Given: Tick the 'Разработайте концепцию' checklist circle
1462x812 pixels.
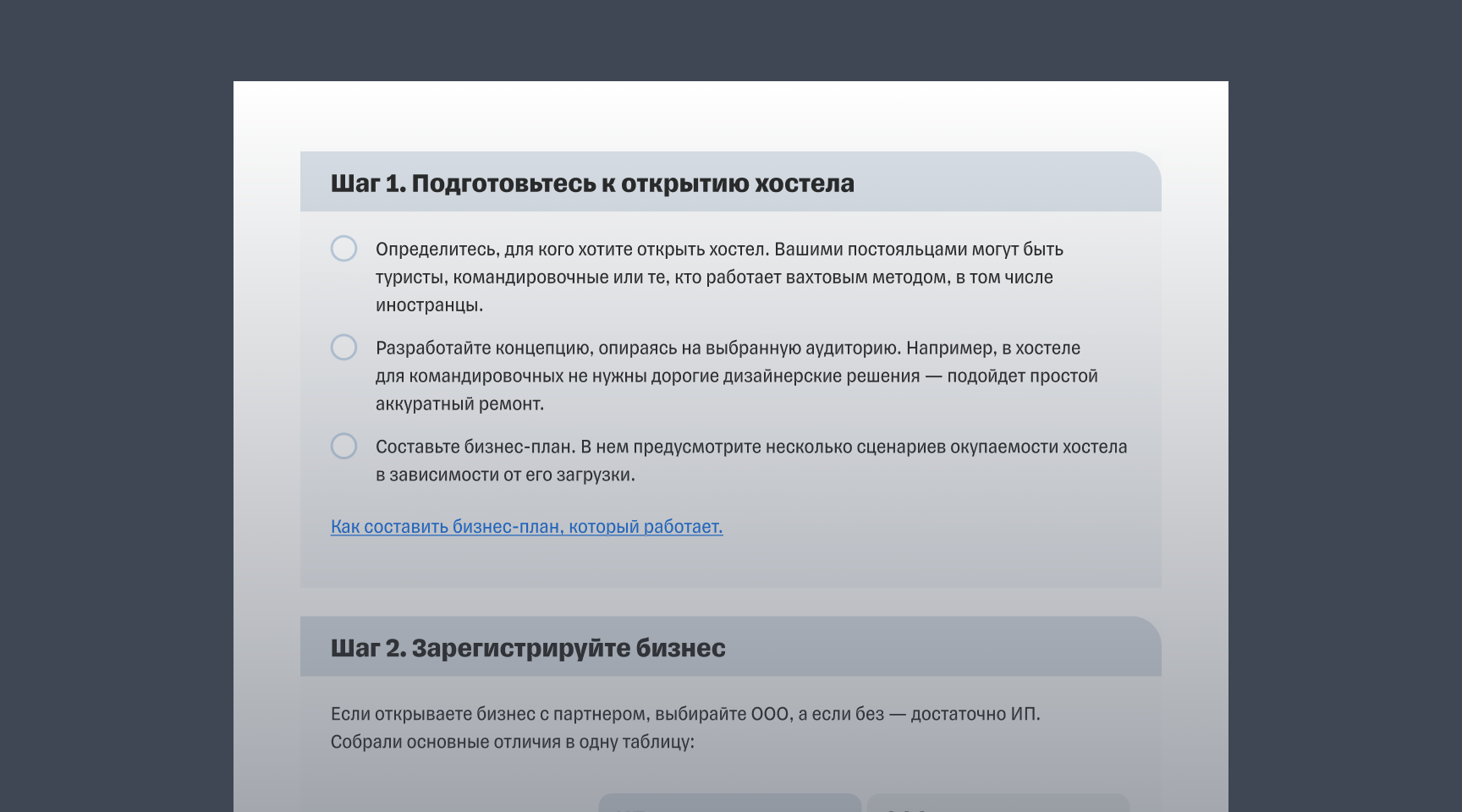Looking at the screenshot, I should pos(344,348).
